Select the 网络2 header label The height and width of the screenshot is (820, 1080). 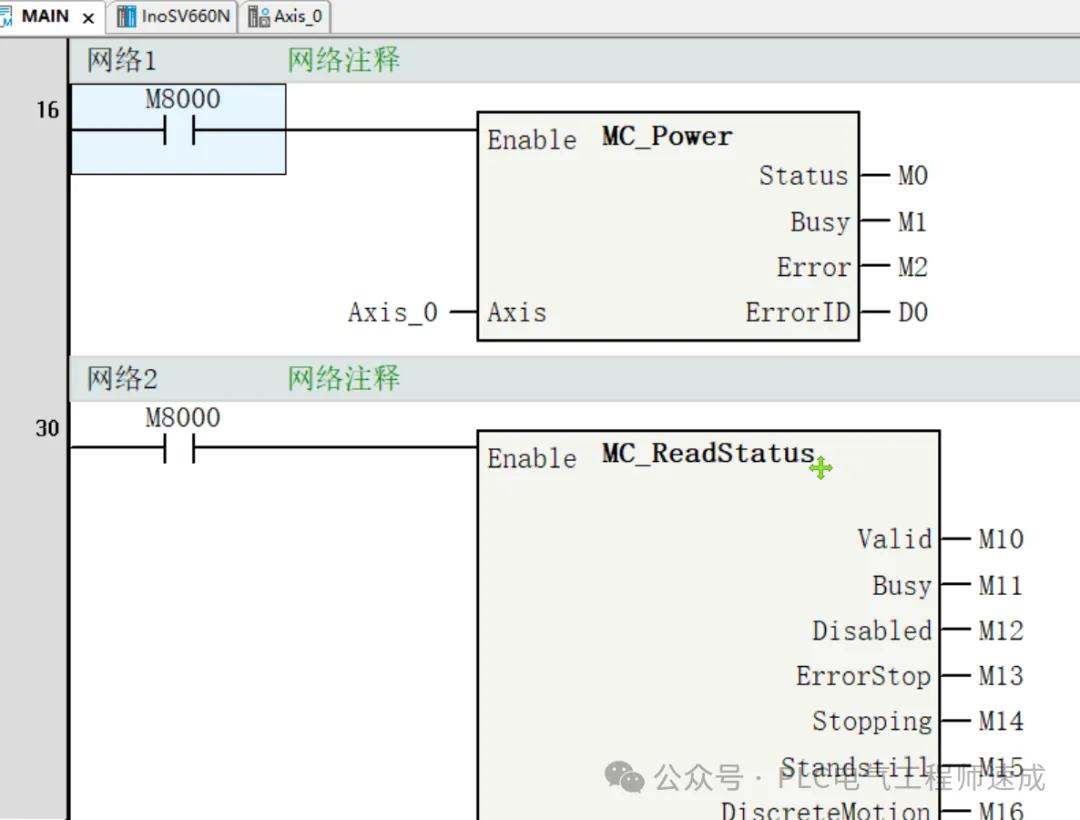121,379
